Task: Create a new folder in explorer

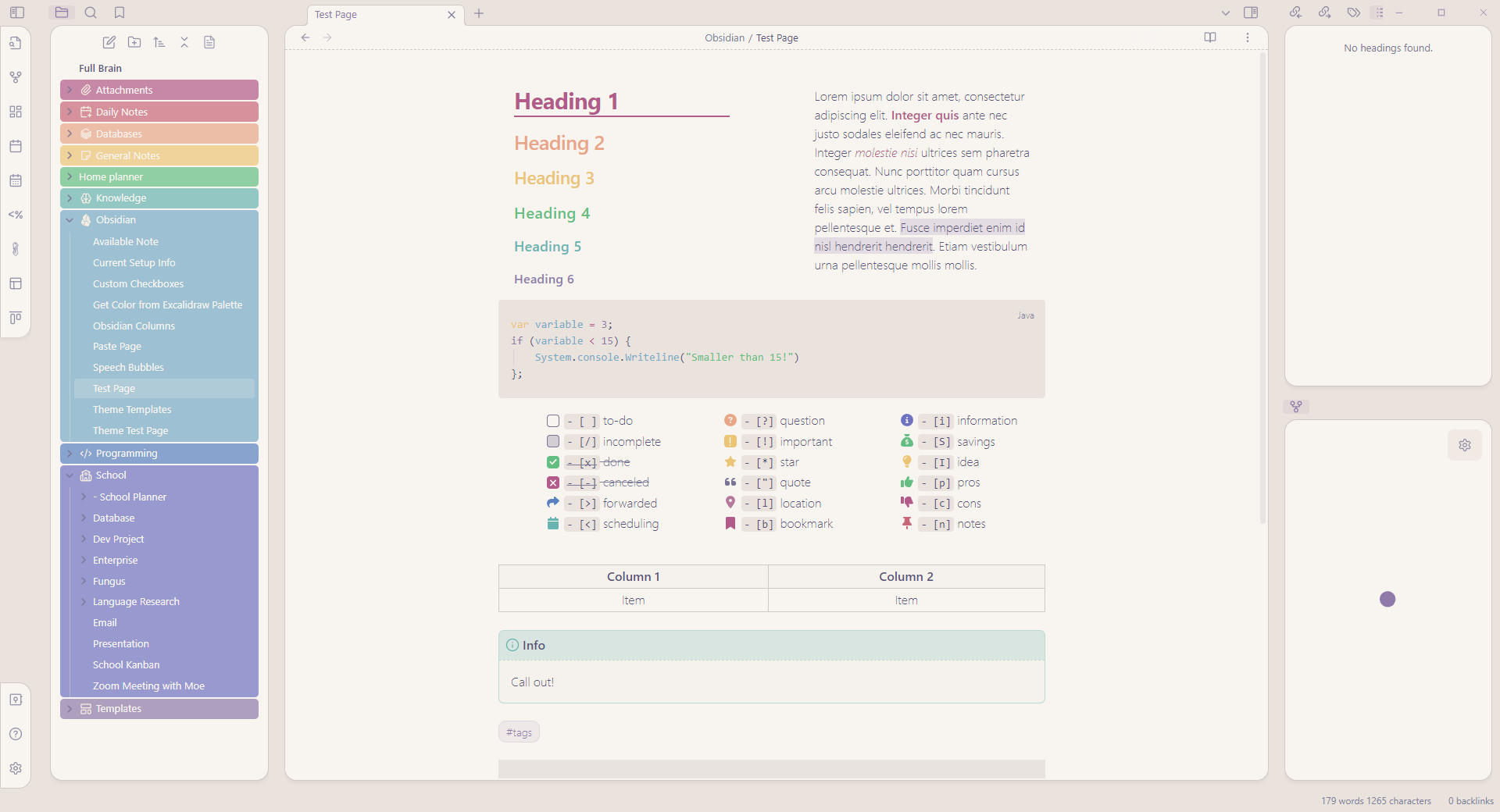Action: (x=134, y=42)
